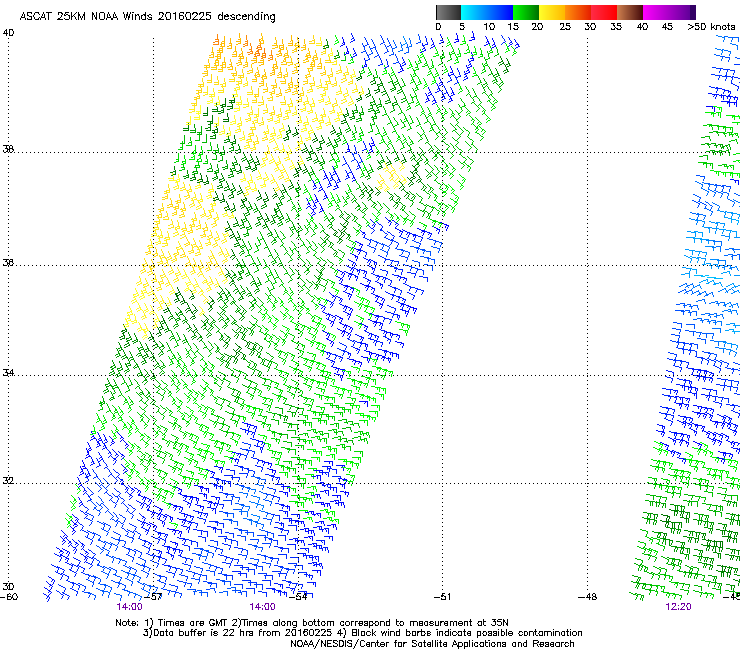The width and height of the screenshot is (740, 650).
Task: Click the latitude label '34'
Action: click(x=8, y=373)
